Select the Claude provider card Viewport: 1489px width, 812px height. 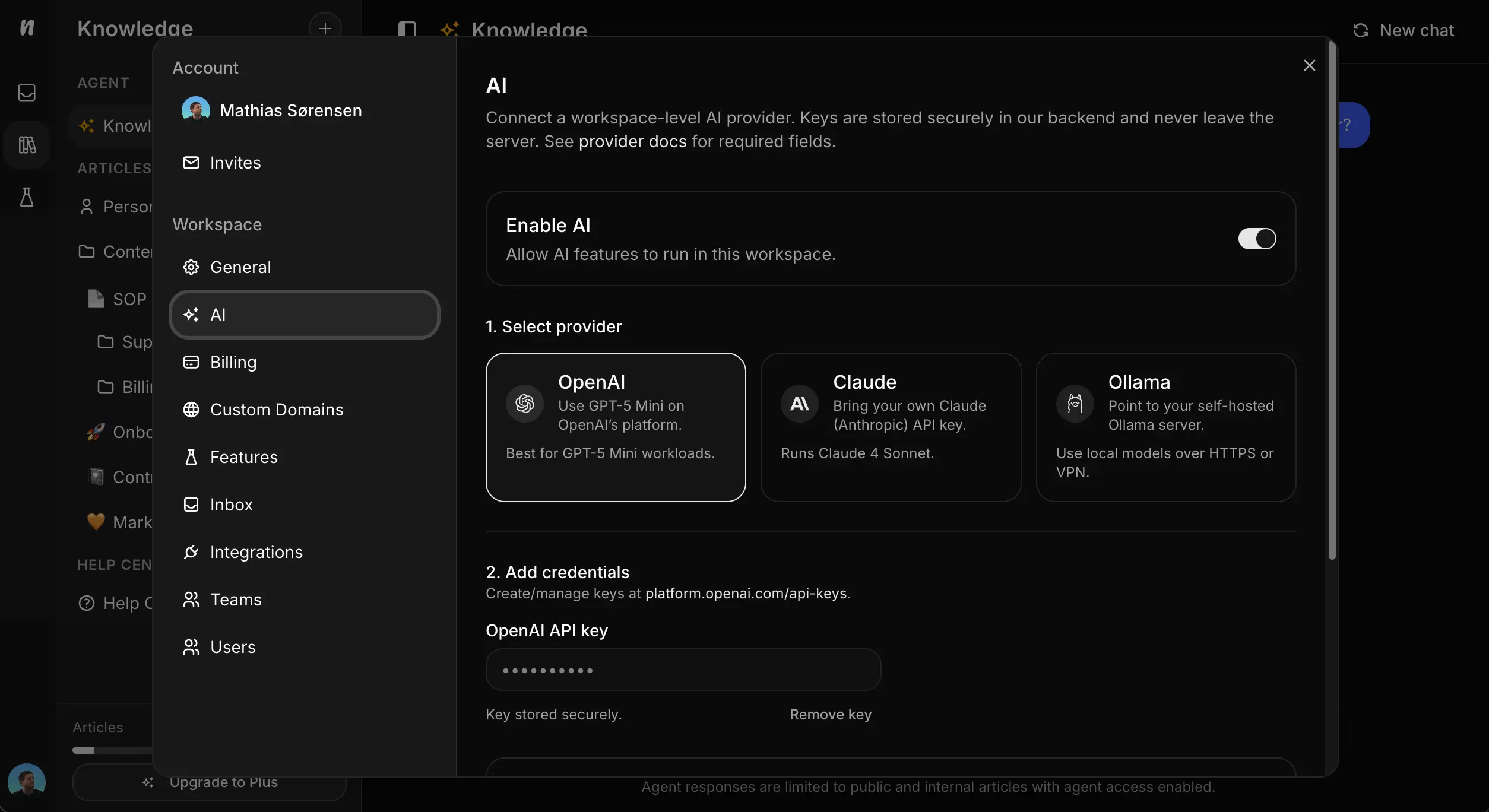click(x=891, y=427)
